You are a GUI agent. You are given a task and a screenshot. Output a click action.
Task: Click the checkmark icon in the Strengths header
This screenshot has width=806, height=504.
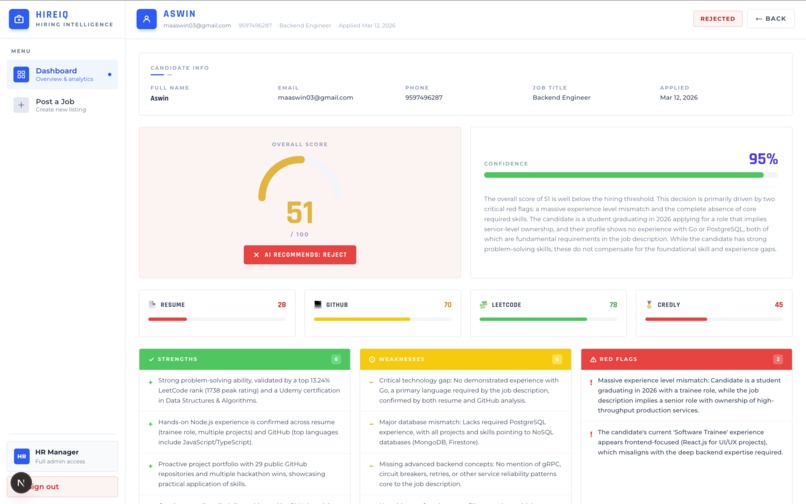tap(151, 359)
